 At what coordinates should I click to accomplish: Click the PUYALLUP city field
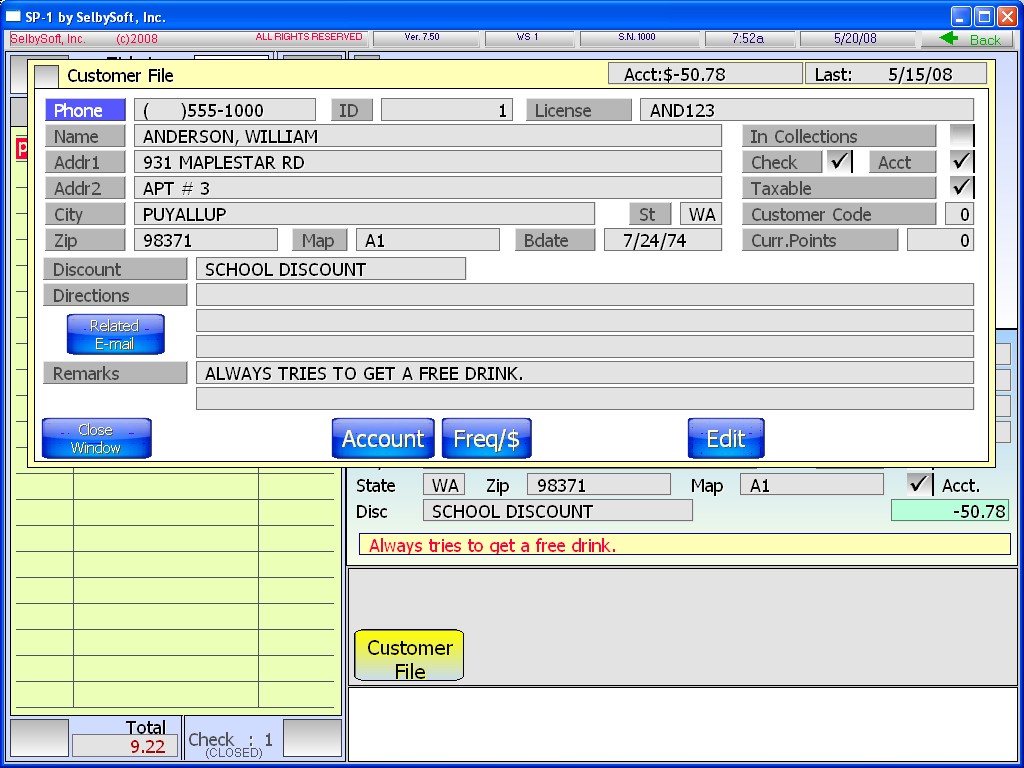click(364, 214)
